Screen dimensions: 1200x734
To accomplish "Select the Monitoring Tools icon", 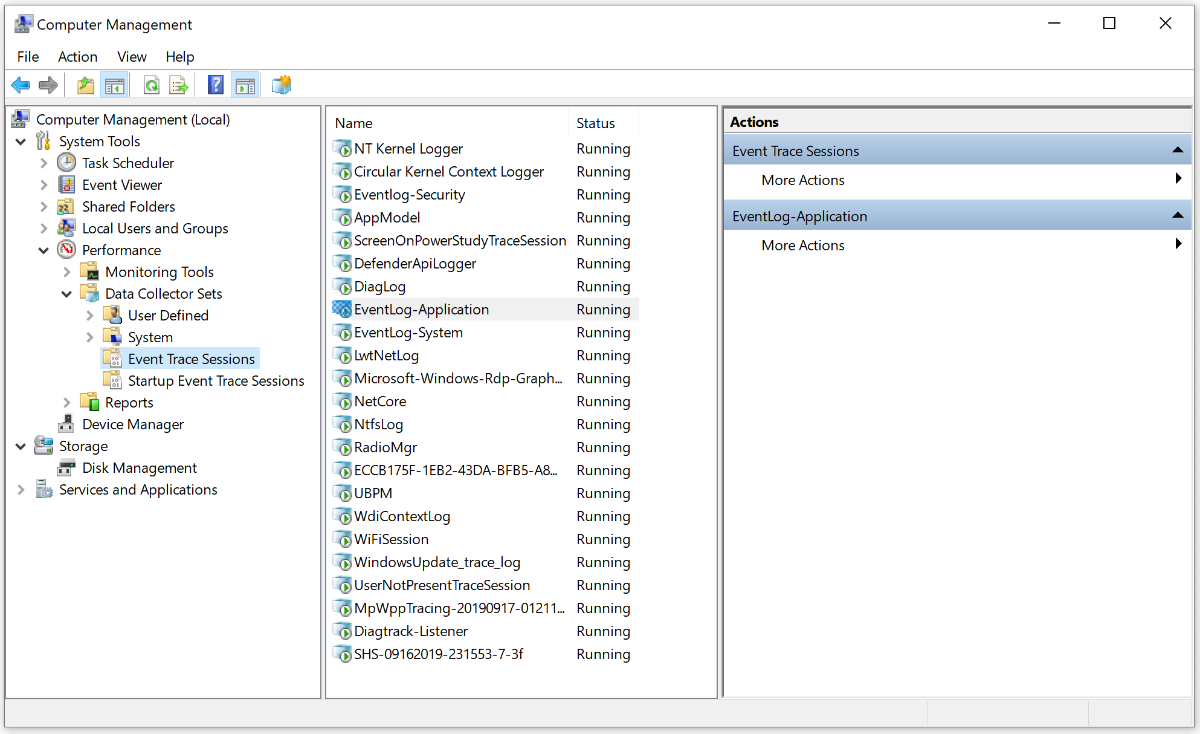I will tap(89, 272).
